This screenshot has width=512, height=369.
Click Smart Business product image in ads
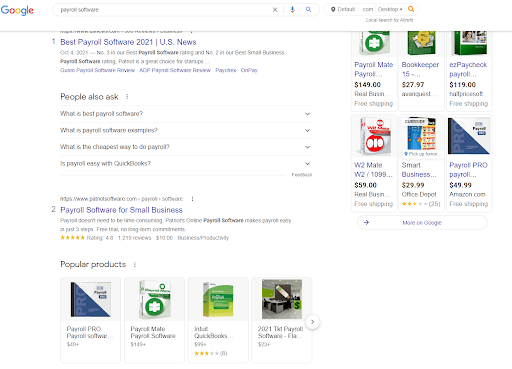421,133
